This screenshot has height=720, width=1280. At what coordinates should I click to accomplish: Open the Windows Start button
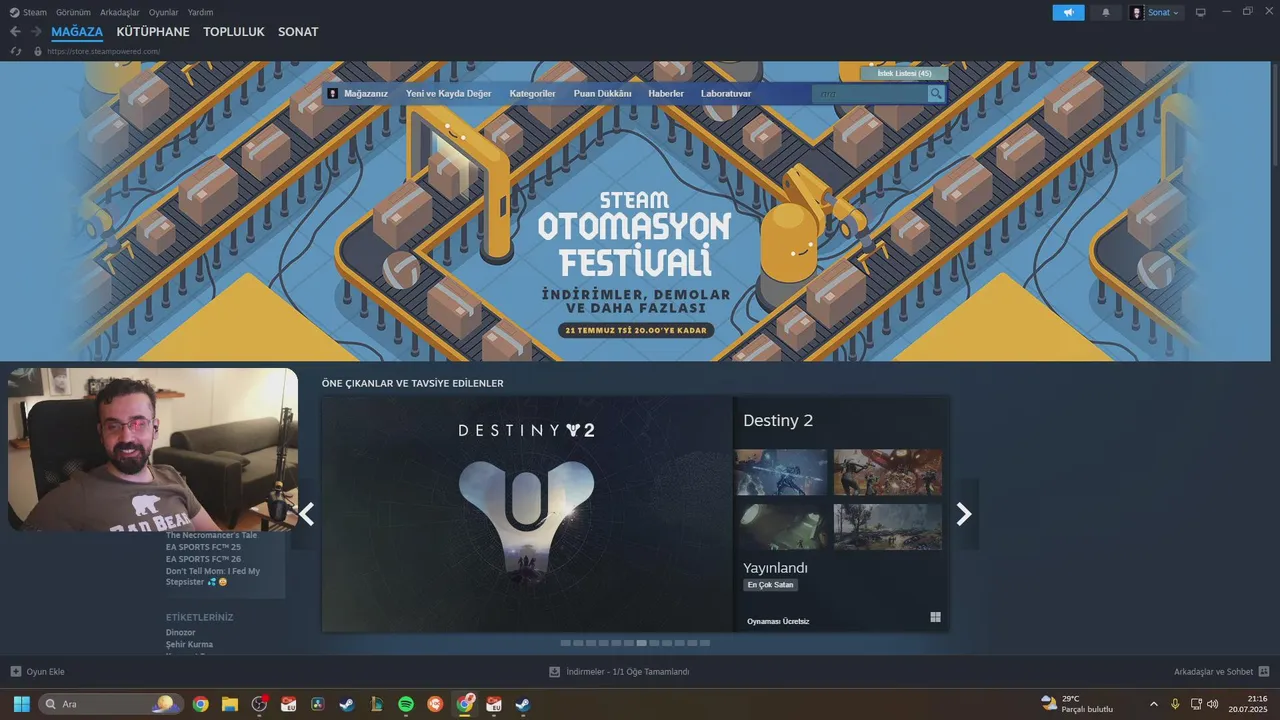pos(21,704)
